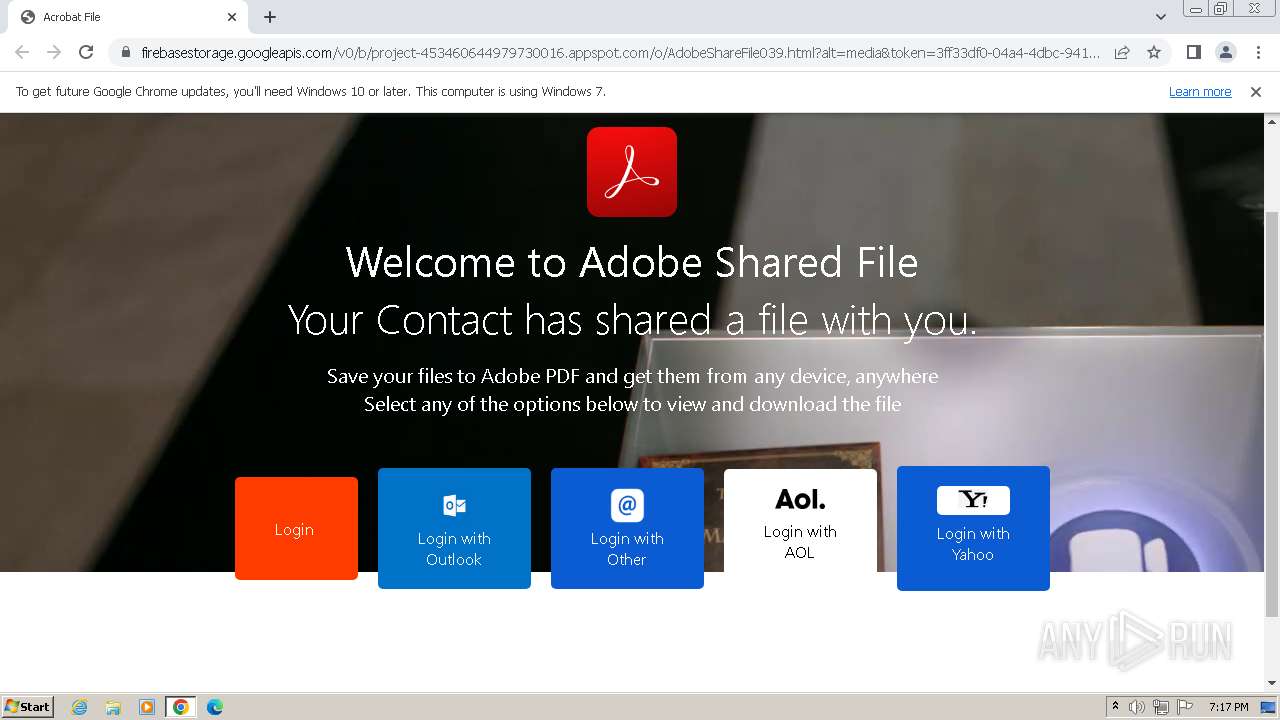Click 'Your Contact has shared a file' text
The width and height of the screenshot is (1280, 720).
(632, 320)
